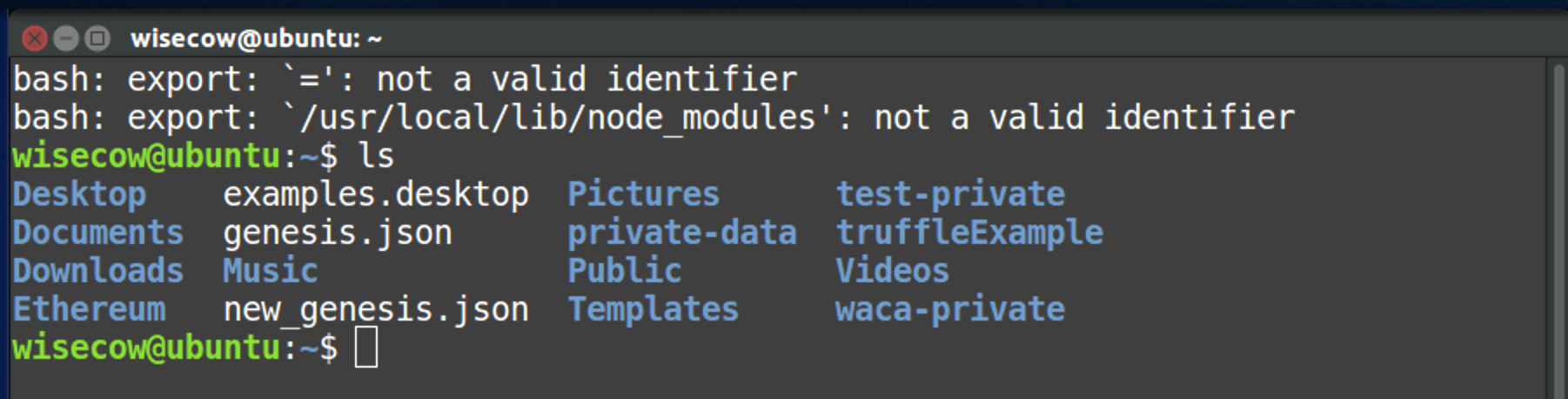Click the Templates directory name
Screen dimensions: 1568x399
(x=653, y=309)
